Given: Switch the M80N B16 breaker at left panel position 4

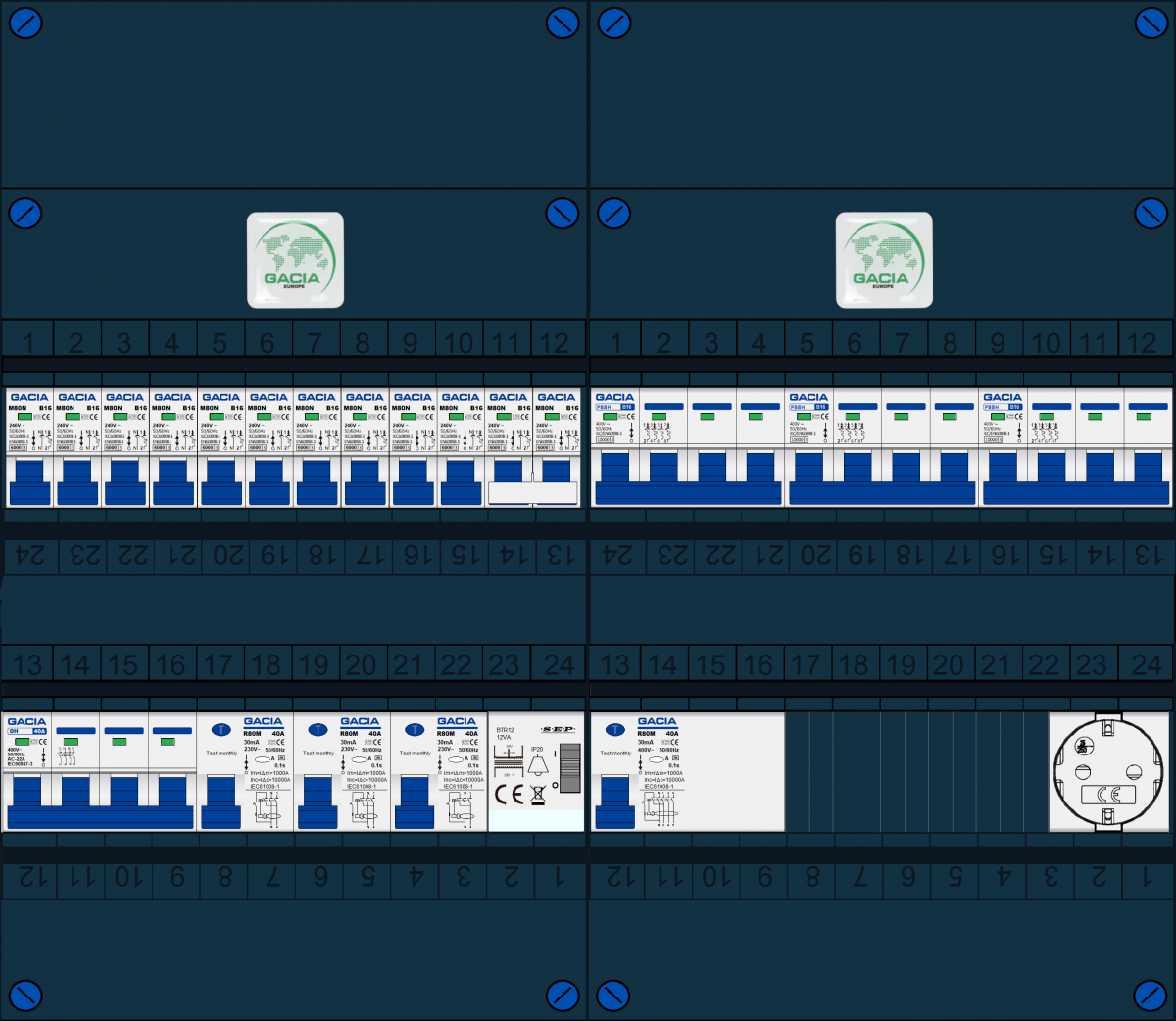Looking at the screenshot, I should [173, 480].
